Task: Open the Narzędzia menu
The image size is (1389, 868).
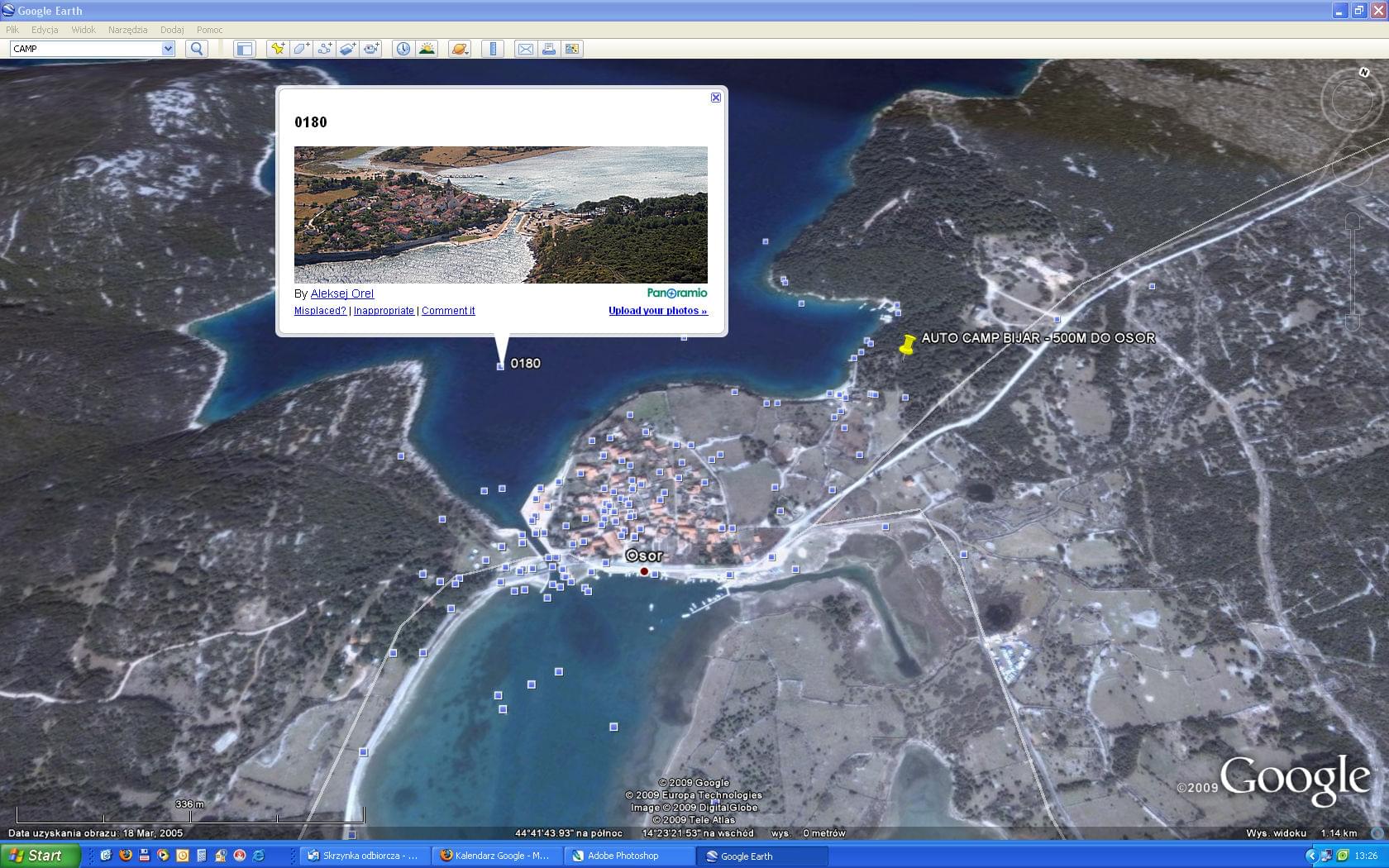Action: 127,30
